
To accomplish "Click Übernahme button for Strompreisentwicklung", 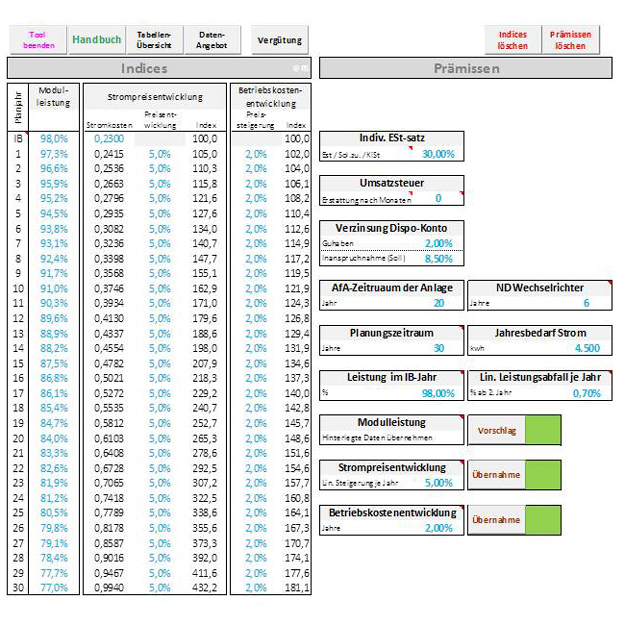I will (496, 475).
